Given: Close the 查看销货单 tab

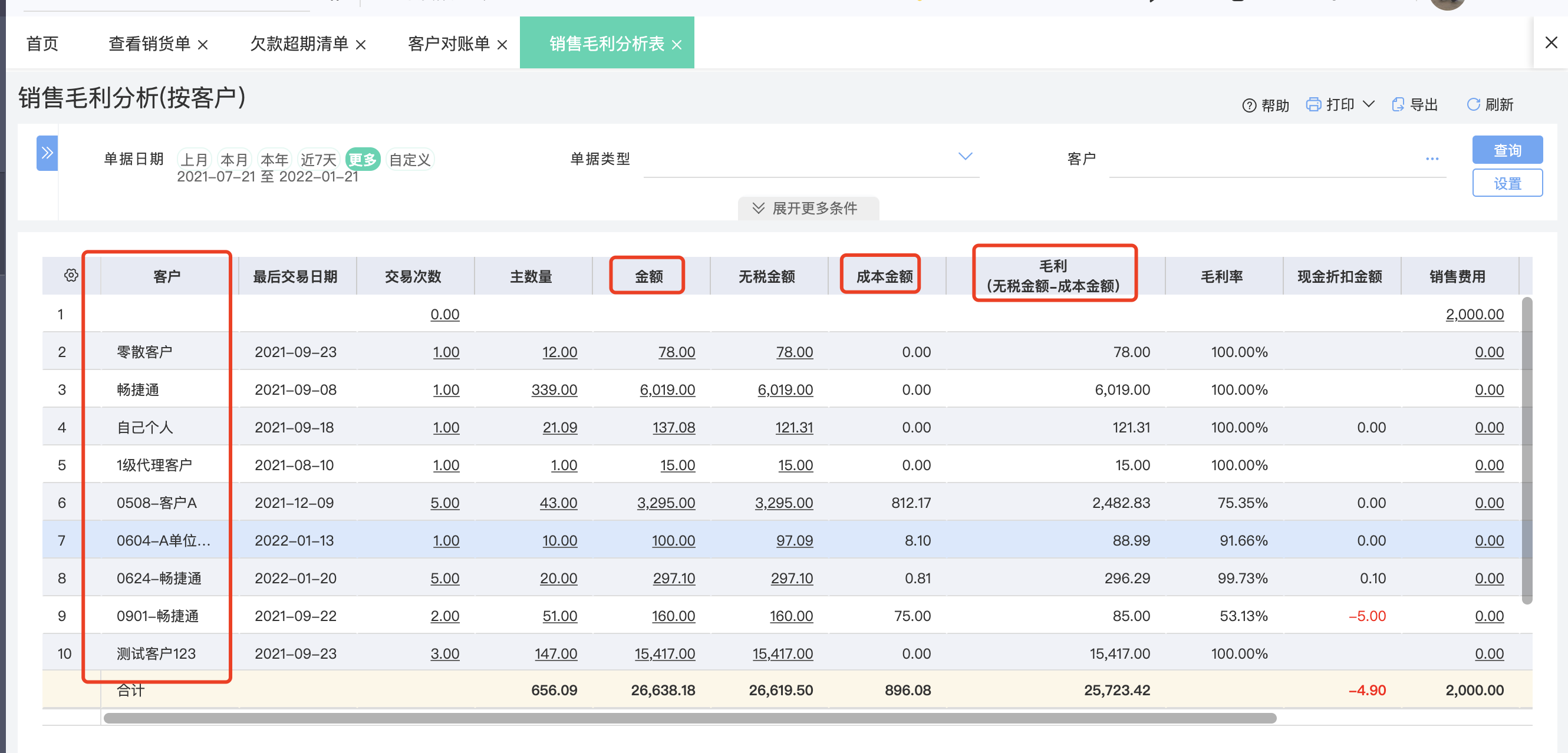Looking at the screenshot, I should coord(203,45).
